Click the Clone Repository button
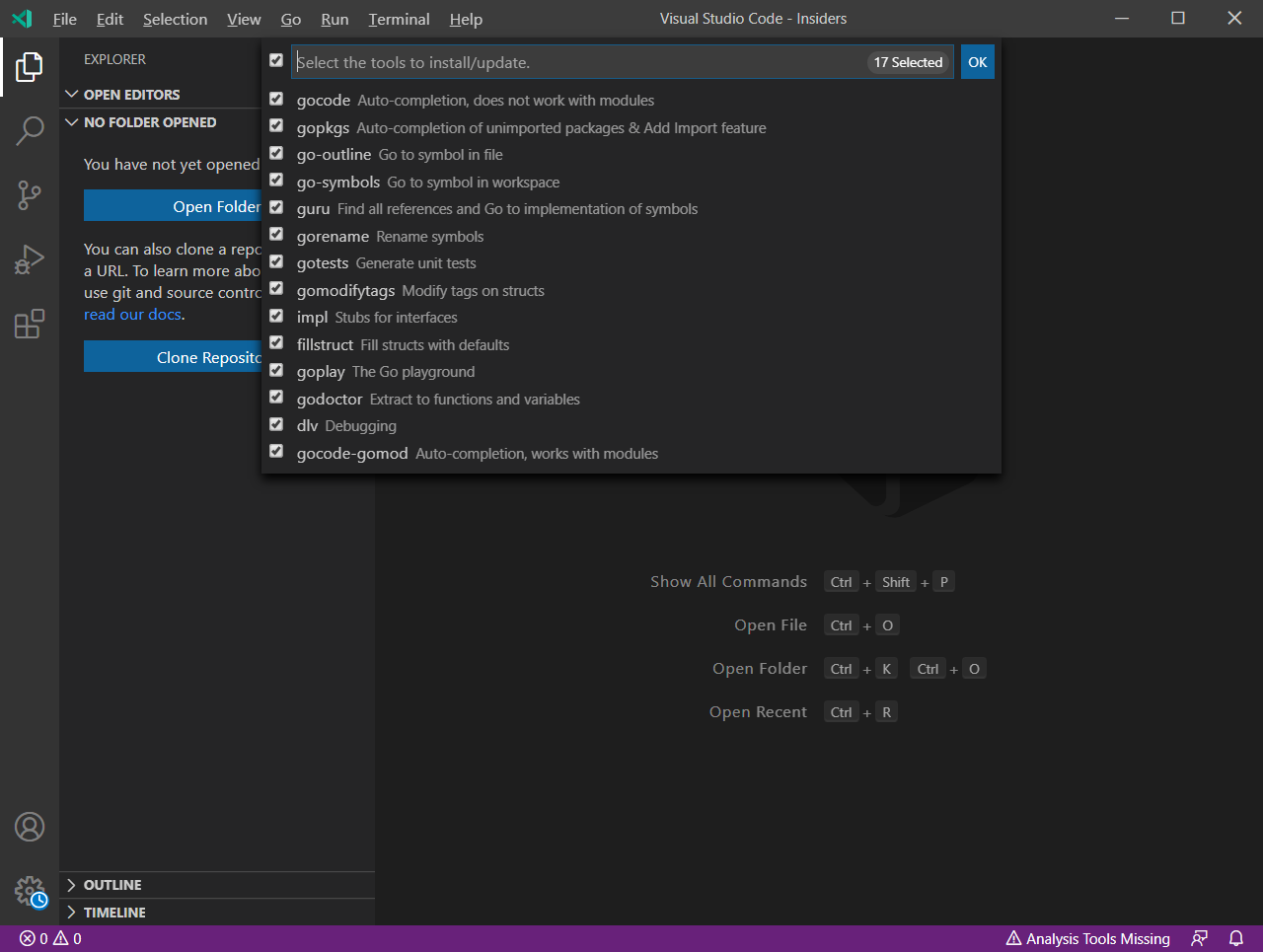 (173, 357)
